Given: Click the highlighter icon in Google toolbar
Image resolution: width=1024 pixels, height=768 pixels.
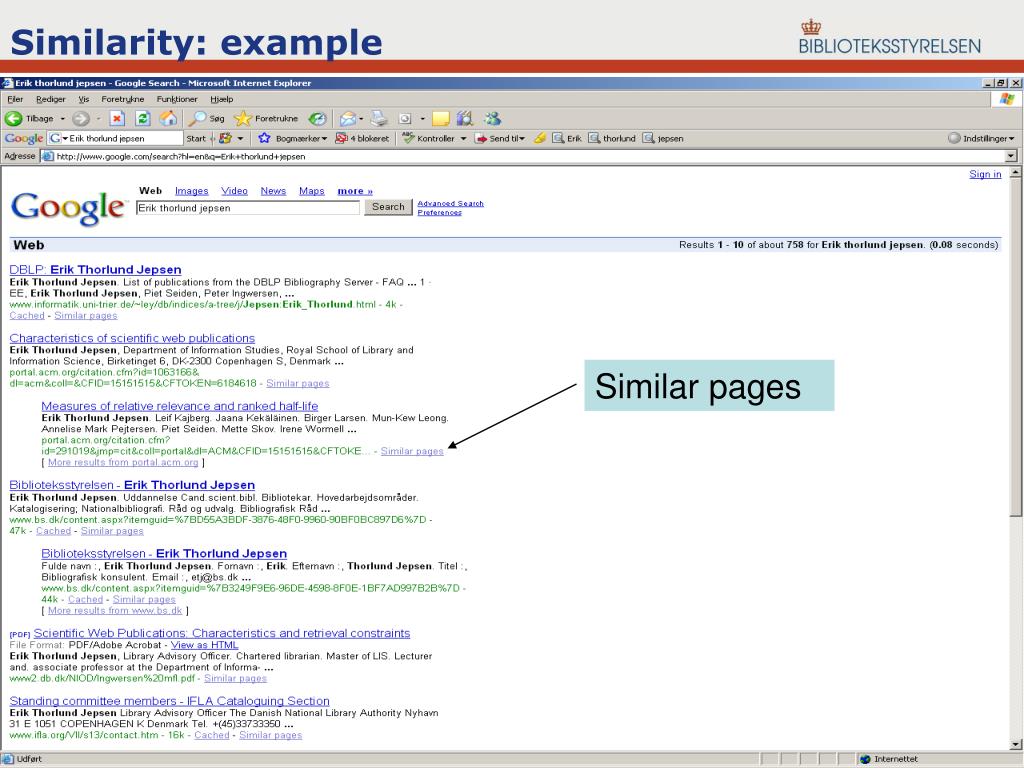Looking at the screenshot, I should click(539, 138).
